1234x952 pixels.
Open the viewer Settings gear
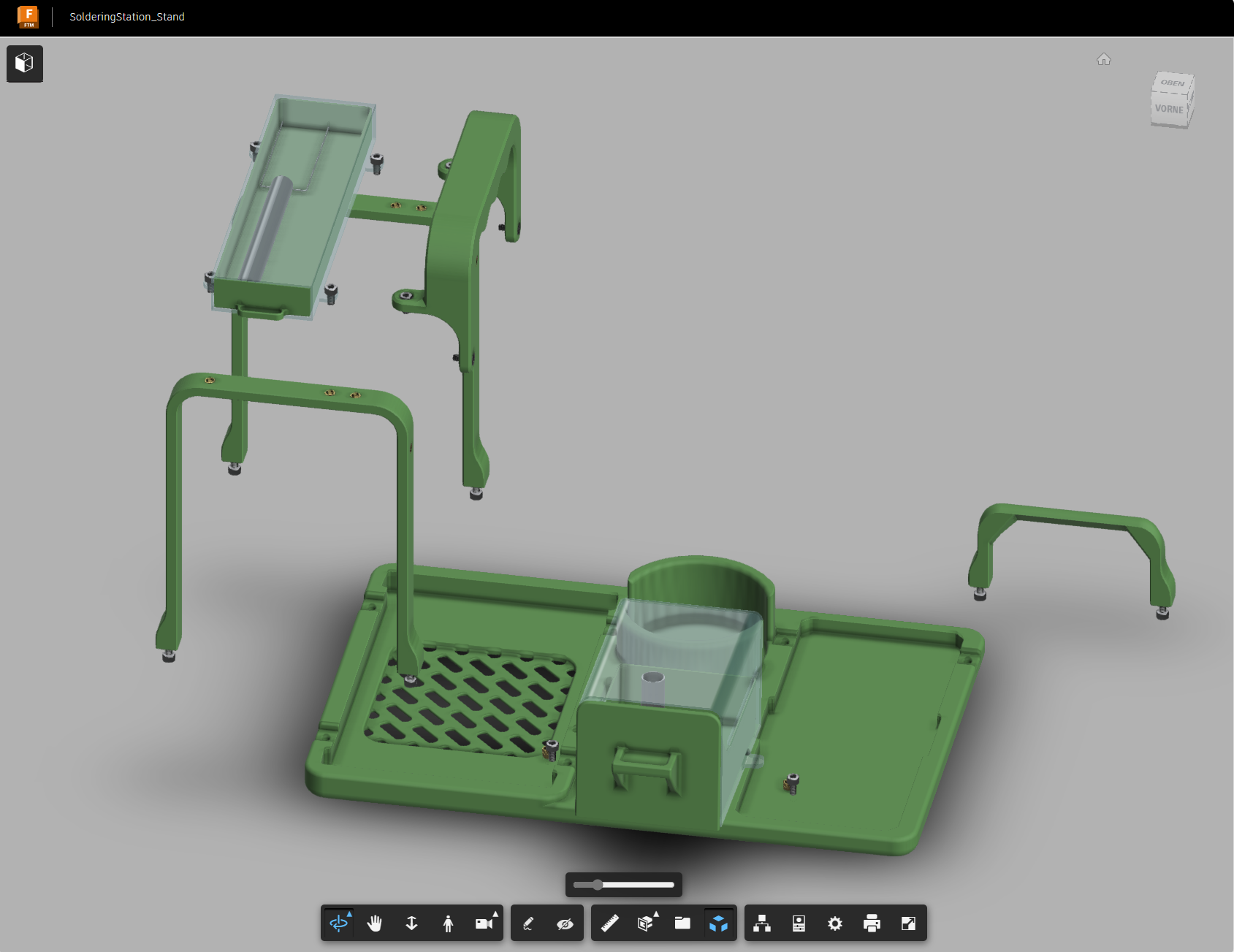coord(834,923)
